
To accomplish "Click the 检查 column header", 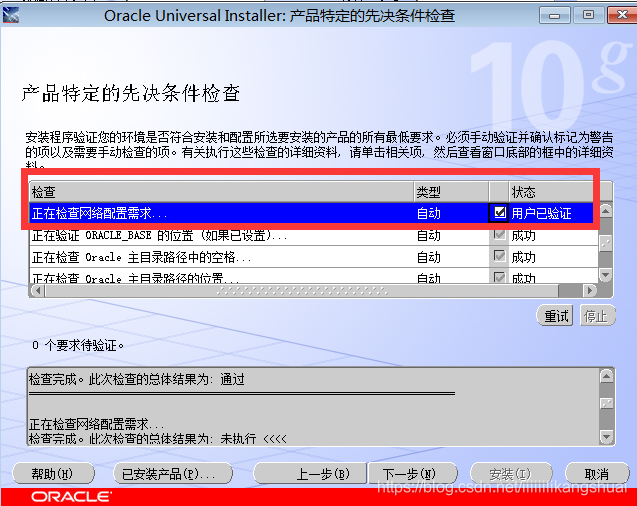I will (x=221, y=192).
